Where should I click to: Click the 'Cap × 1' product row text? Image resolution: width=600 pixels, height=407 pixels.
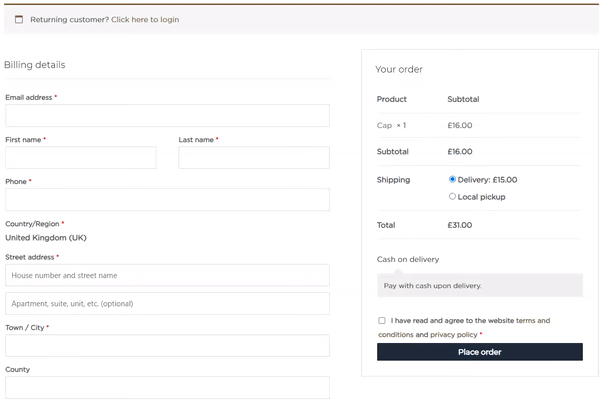click(x=391, y=125)
